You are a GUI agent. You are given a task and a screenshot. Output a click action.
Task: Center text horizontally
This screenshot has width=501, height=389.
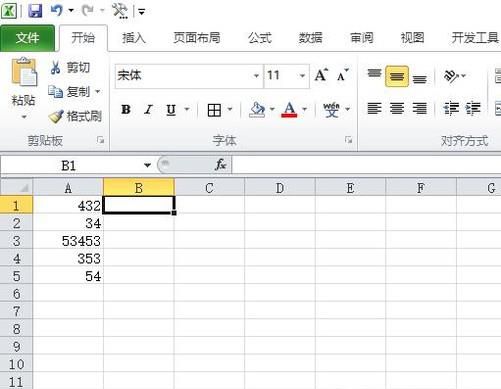point(397,109)
